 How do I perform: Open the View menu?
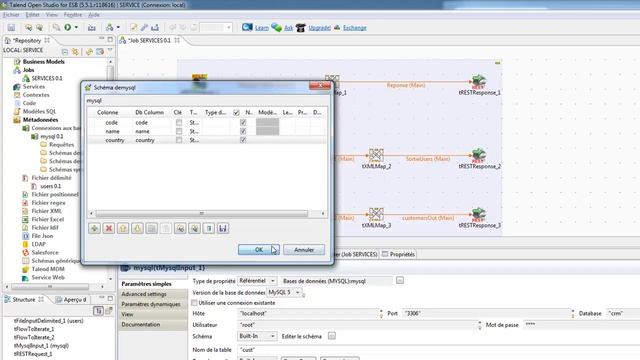[x=51, y=15]
